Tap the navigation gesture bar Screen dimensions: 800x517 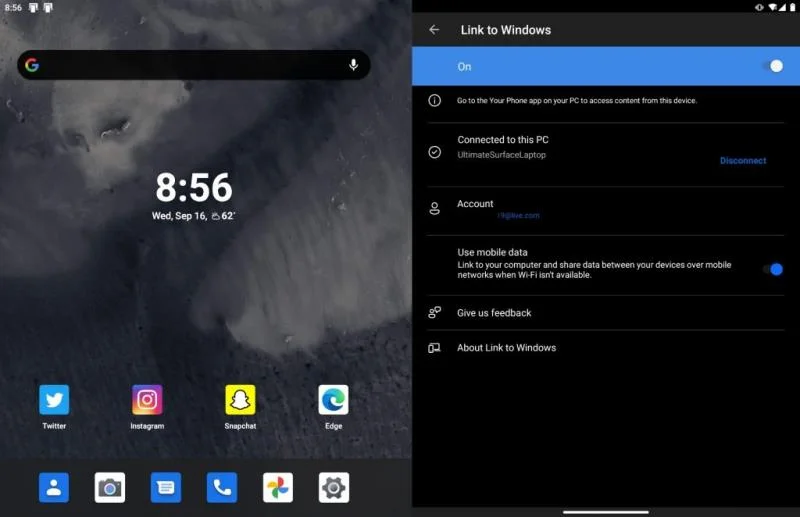click(606, 512)
